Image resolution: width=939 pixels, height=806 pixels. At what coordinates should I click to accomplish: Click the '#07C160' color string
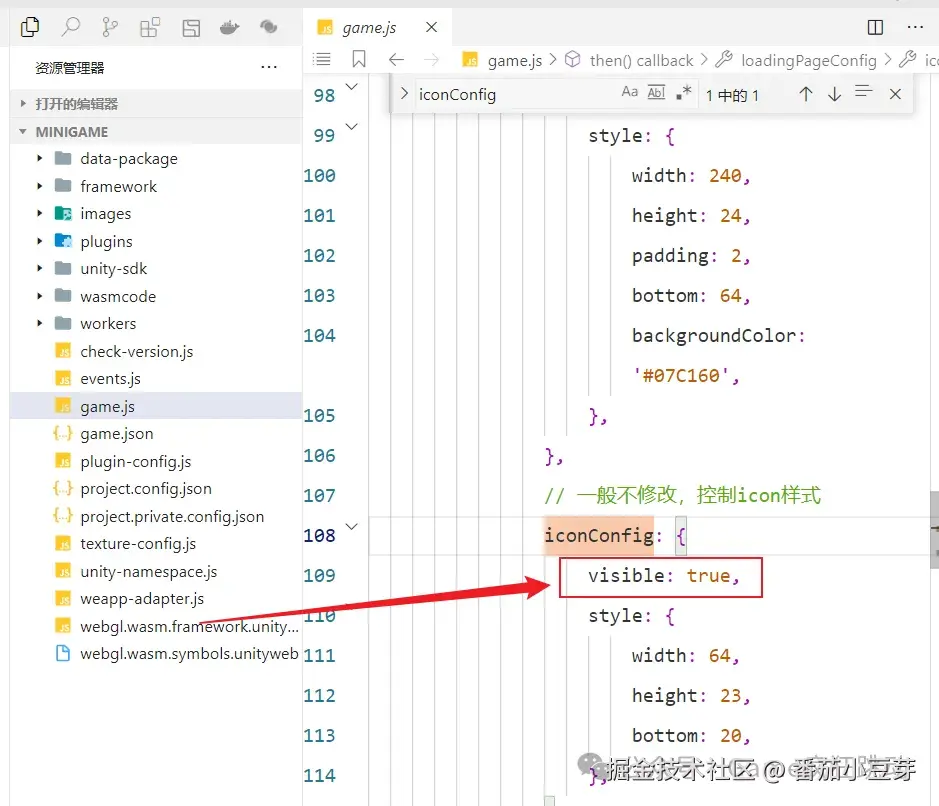[x=681, y=375]
